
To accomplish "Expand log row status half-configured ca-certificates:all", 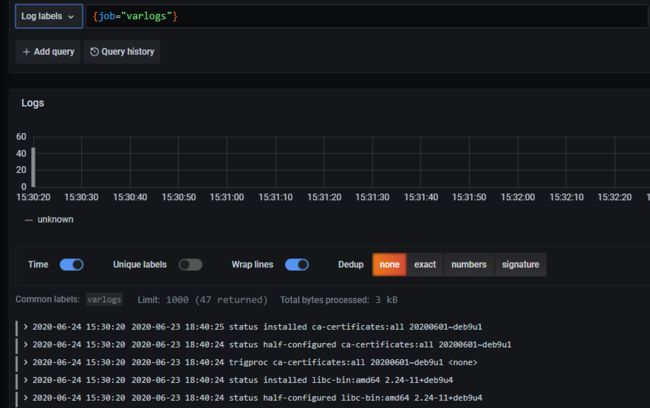I will [x=26, y=345].
